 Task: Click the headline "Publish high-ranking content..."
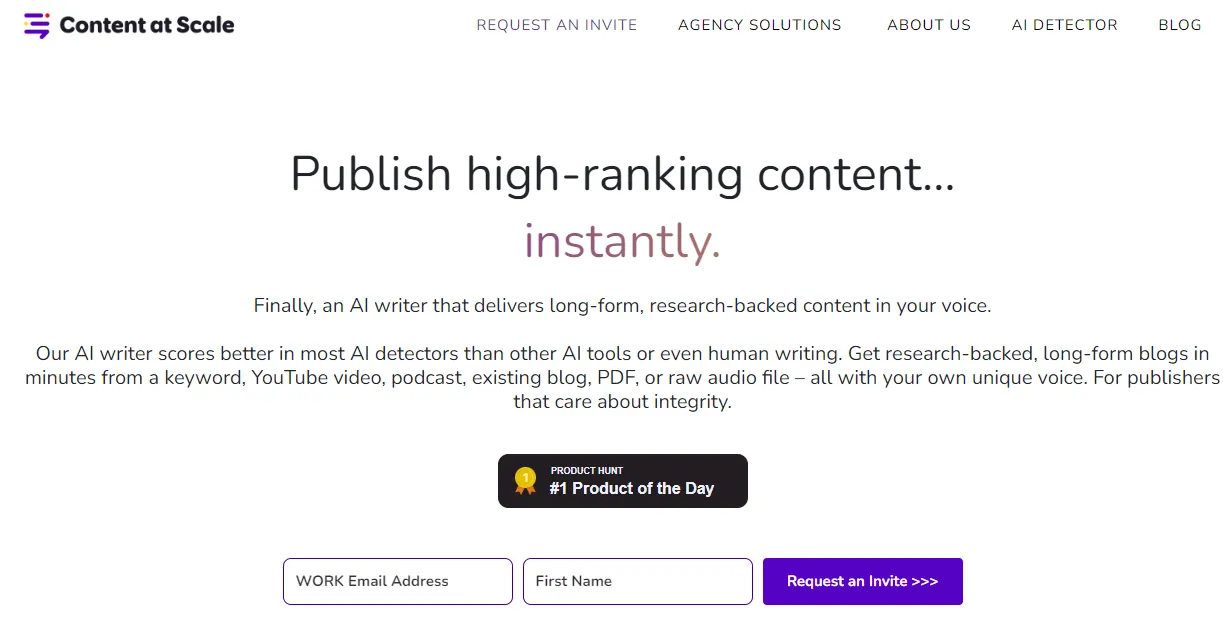pos(622,174)
